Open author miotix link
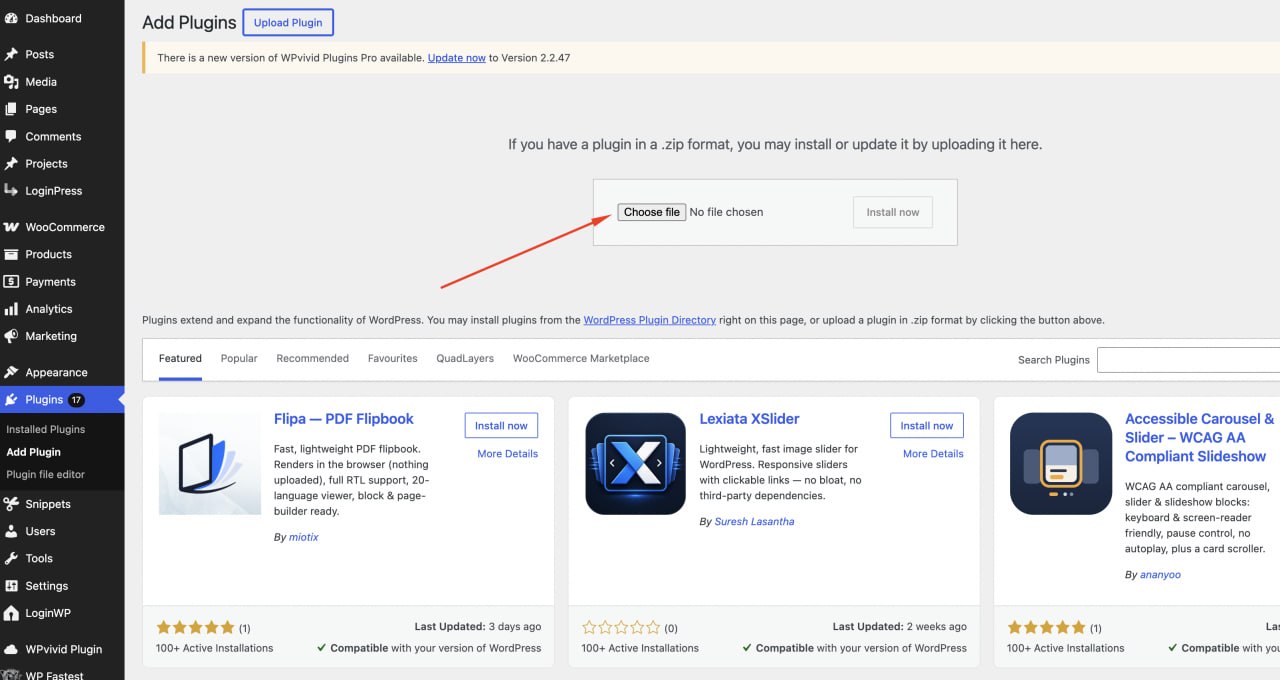This screenshot has width=1280, height=680. [x=304, y=537]
